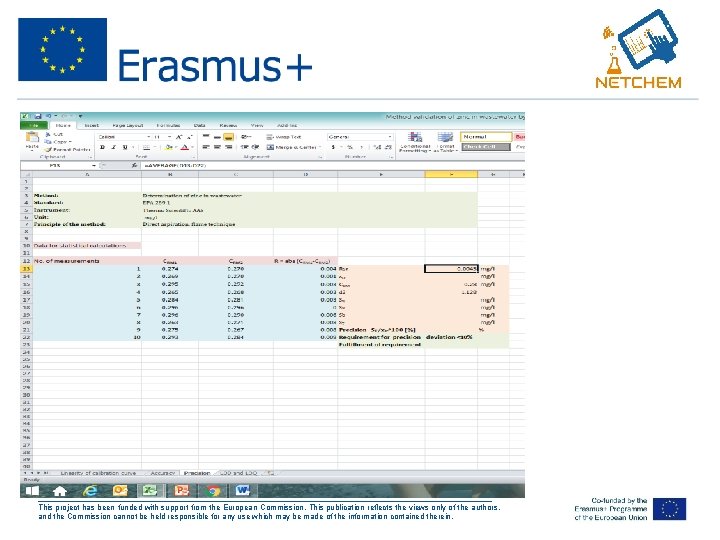Apply Comma Style format
This screenshot has height=540, width=720.
tap(362, 147)
